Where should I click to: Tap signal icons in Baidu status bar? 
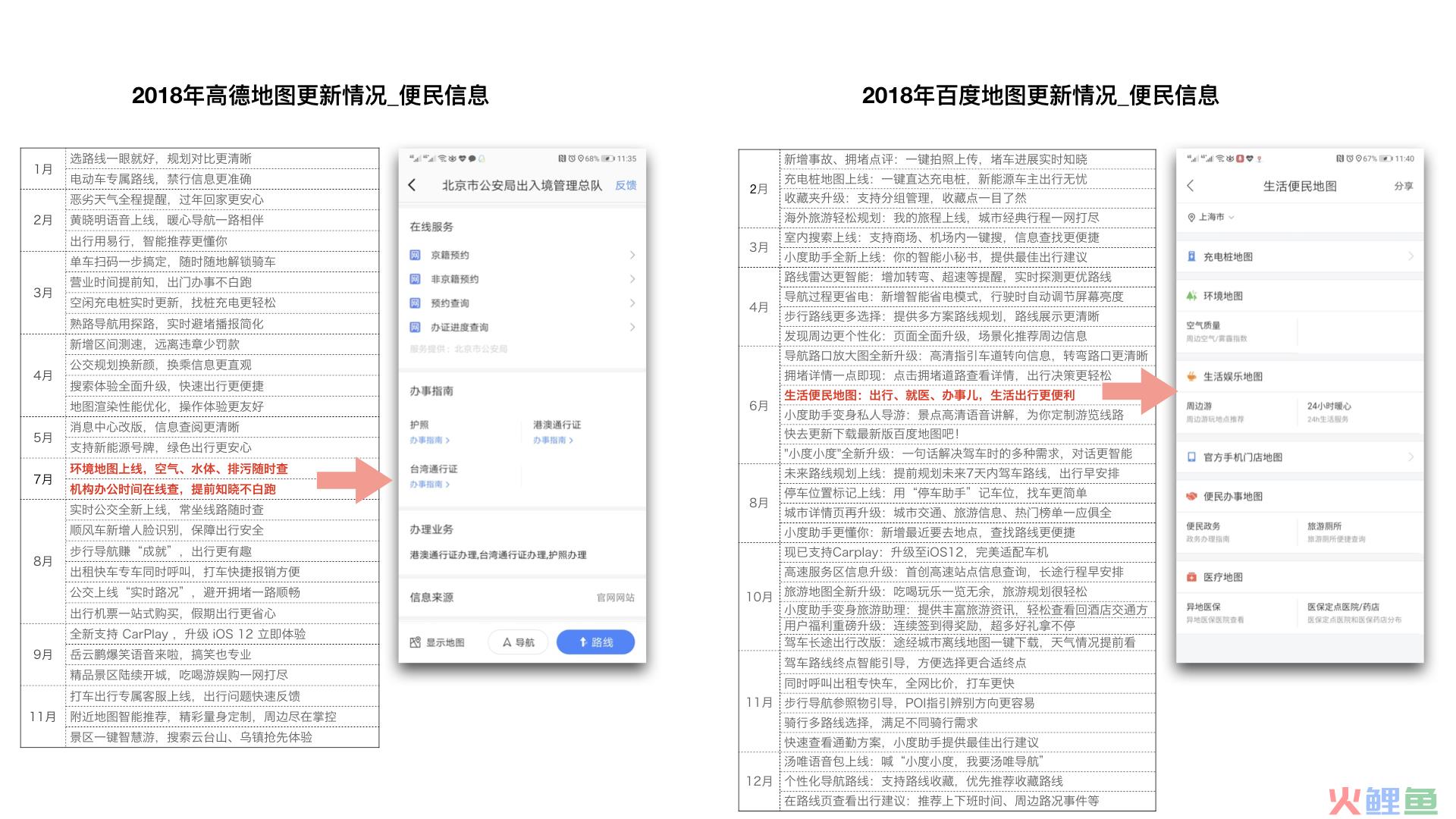tap(1201, 158)
